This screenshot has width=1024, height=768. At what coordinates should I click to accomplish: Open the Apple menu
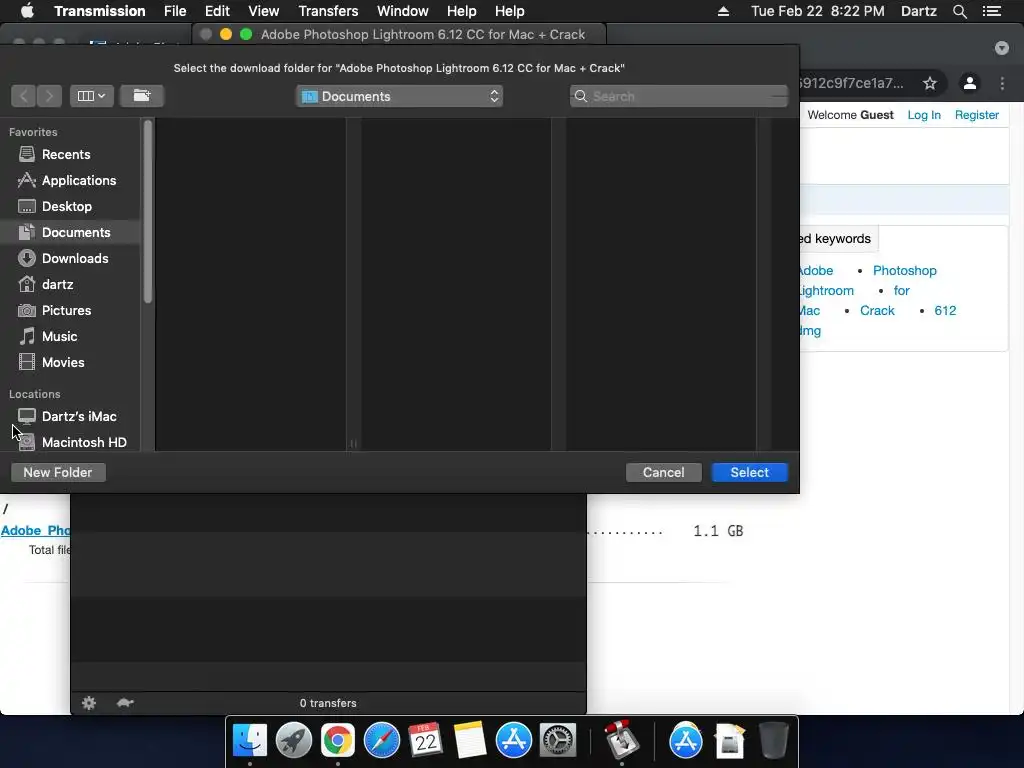(x=27, y=11)
